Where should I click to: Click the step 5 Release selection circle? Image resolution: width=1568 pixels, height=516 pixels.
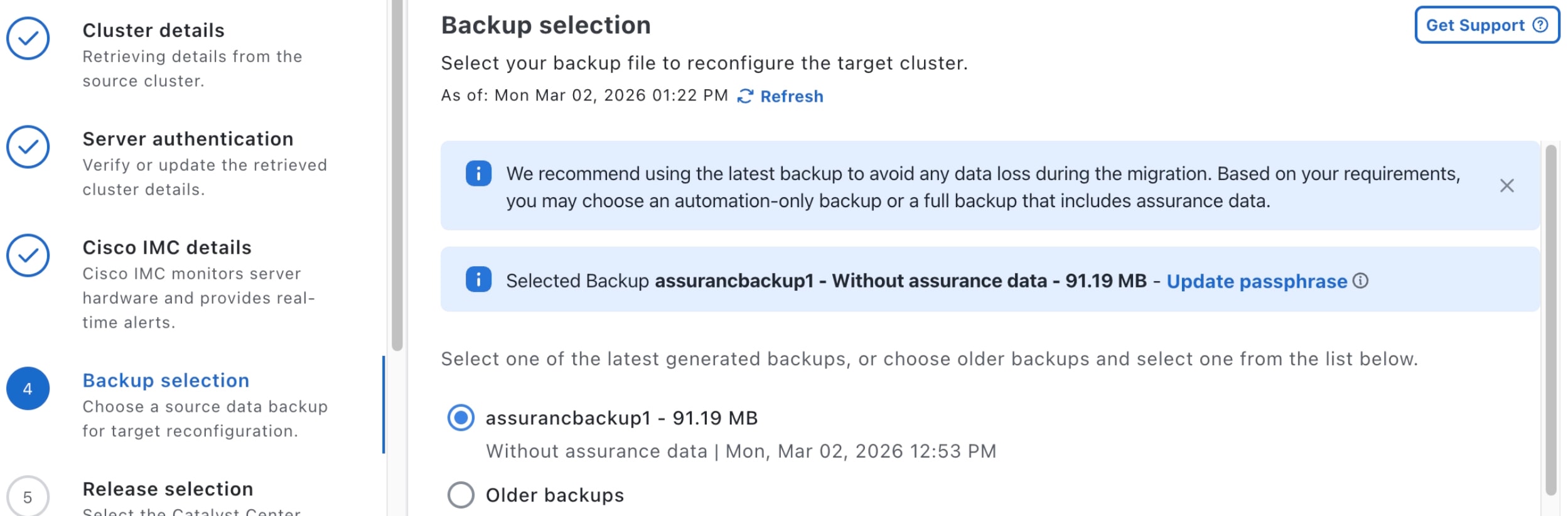tap(28, 497)
